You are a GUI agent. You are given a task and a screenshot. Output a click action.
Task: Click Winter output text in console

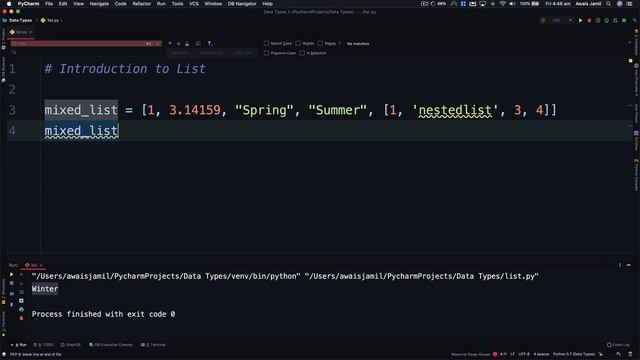[x=45, y=289]
